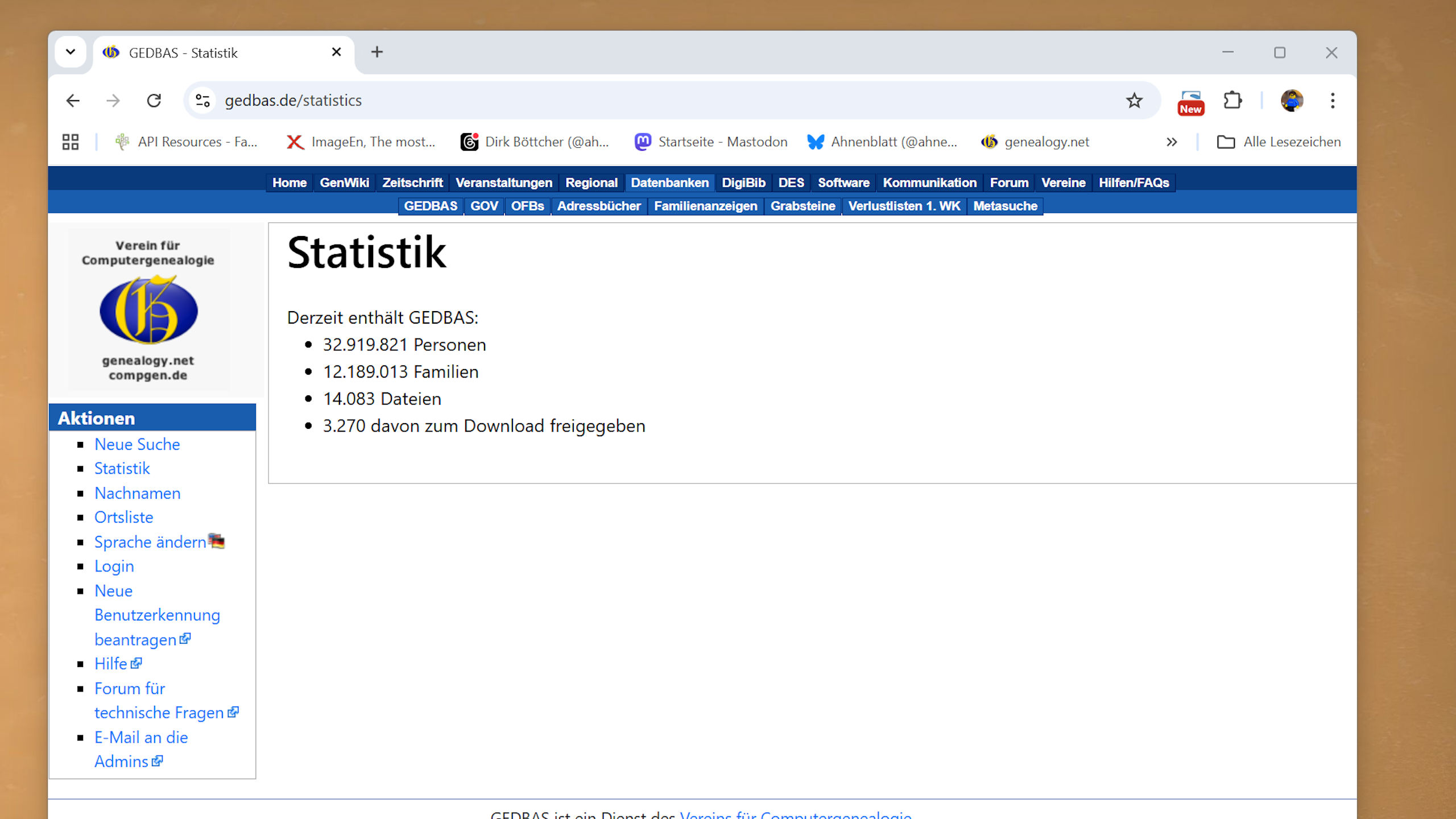Open the Chrome apps grid icon
Viewport: 1456px width, 819px height.
click(71, 142)
